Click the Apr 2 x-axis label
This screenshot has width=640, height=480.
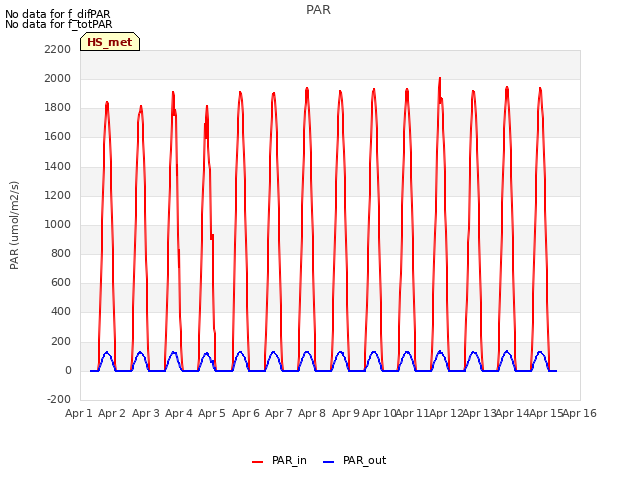click(x=112, y=413)
